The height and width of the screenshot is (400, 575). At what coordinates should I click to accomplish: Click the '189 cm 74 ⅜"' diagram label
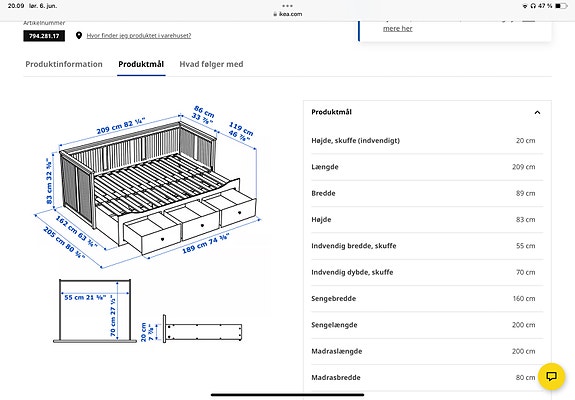(206, 243)
